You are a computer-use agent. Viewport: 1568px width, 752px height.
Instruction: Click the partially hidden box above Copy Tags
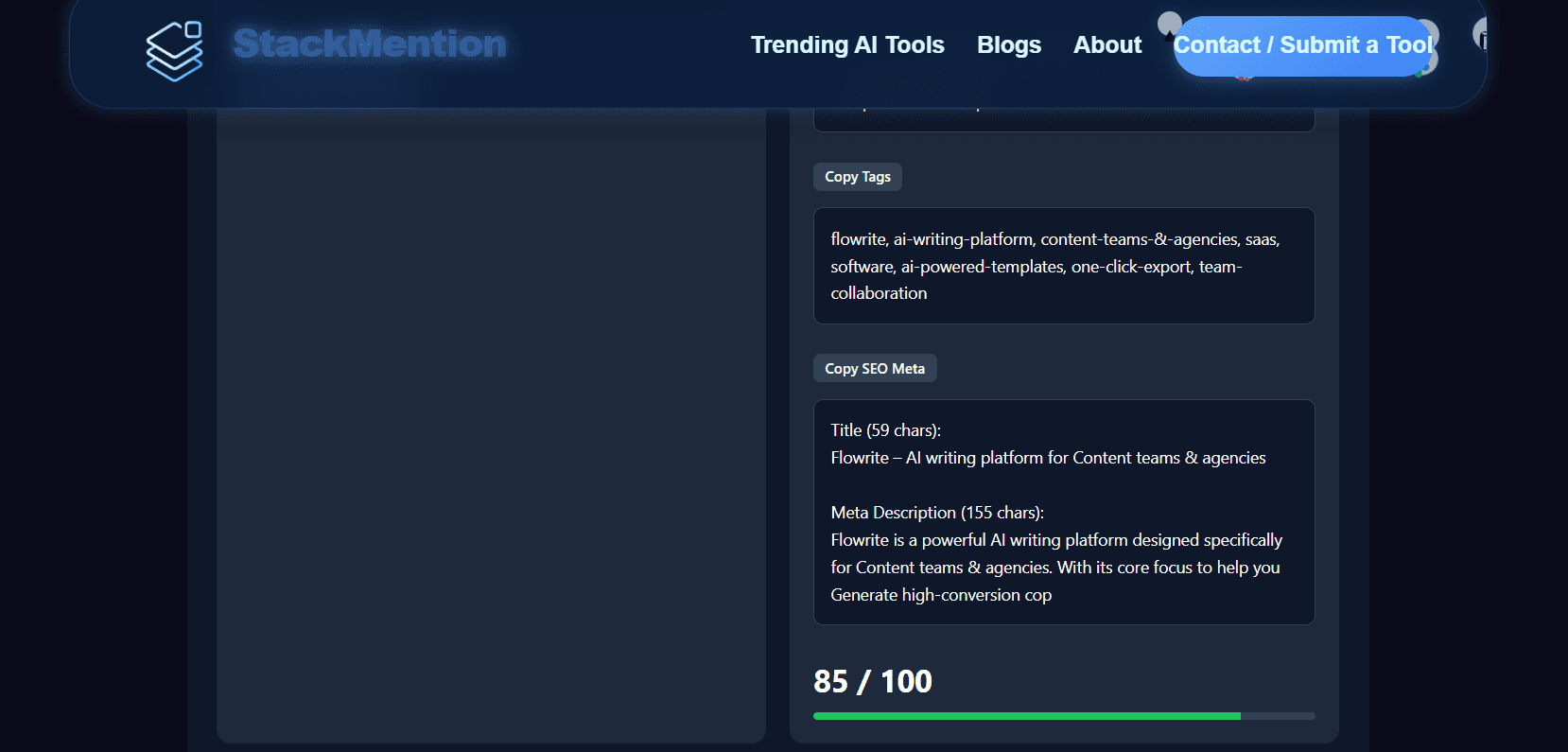(1064, 120)
